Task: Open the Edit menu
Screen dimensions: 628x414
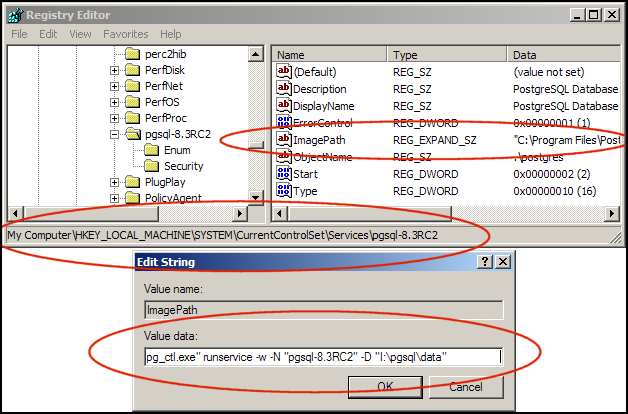Action: 48,34
